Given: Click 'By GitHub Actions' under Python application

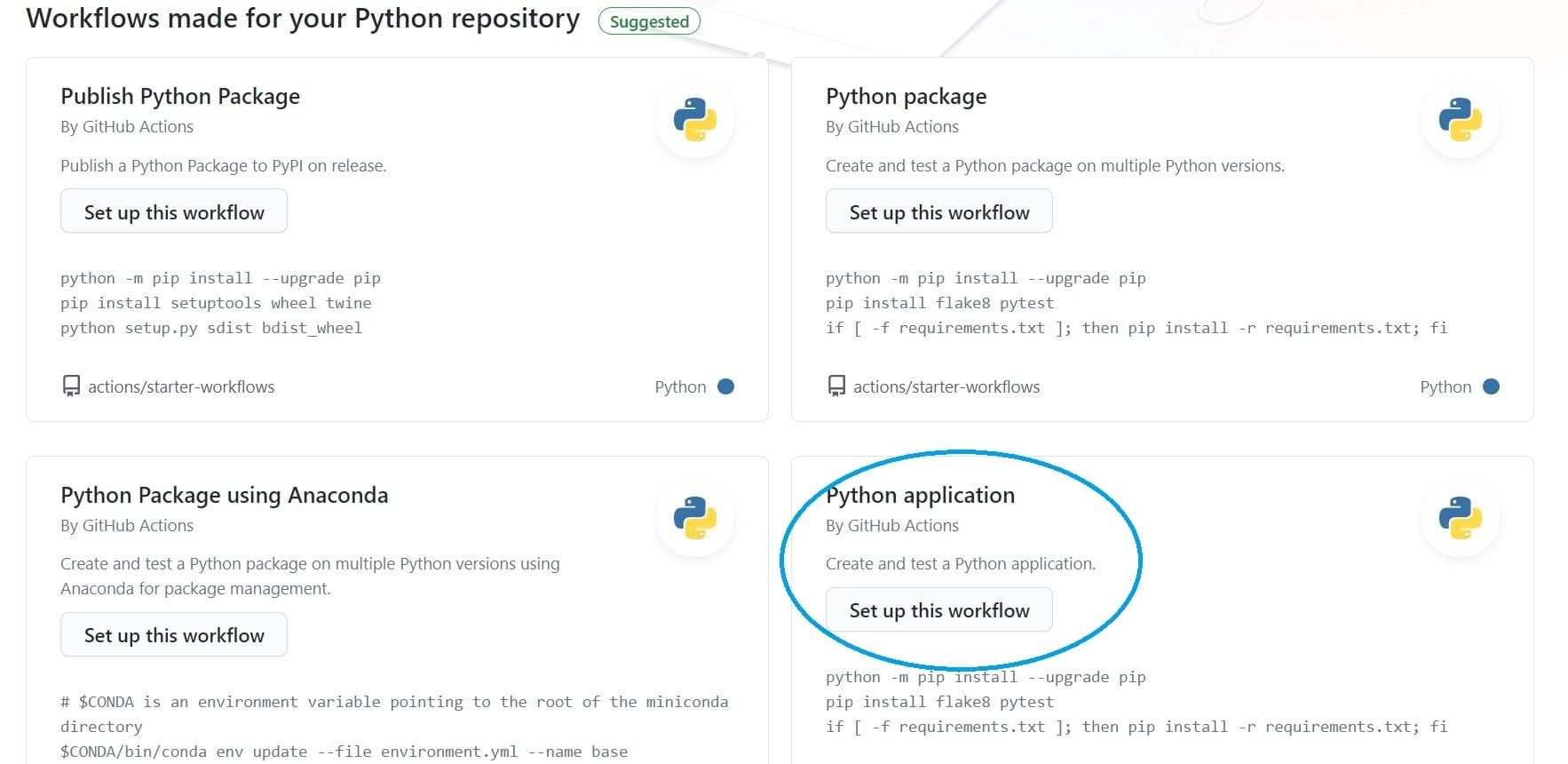Looking at the screenshot, I should pos(892,526).
